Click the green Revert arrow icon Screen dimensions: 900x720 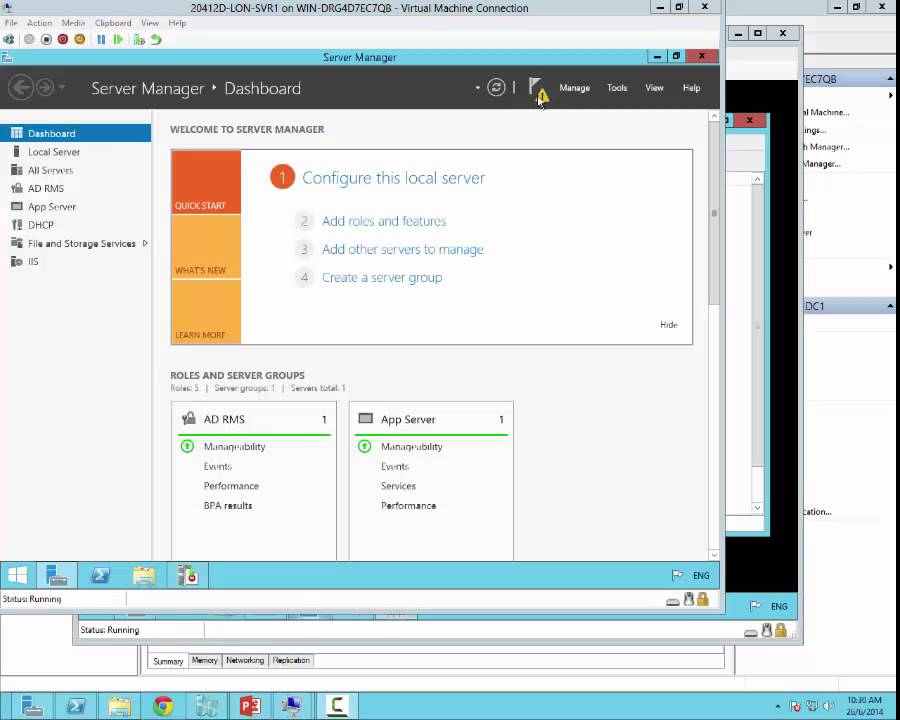(x=156, y=40)
